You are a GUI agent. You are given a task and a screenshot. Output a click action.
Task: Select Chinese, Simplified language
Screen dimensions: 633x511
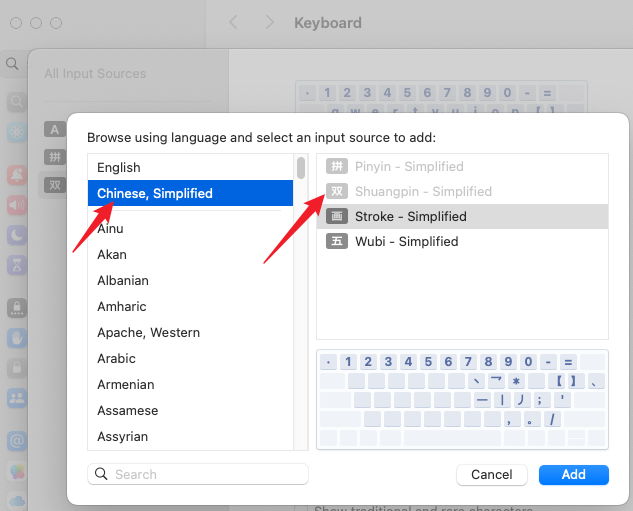click(x=155, y=193)
